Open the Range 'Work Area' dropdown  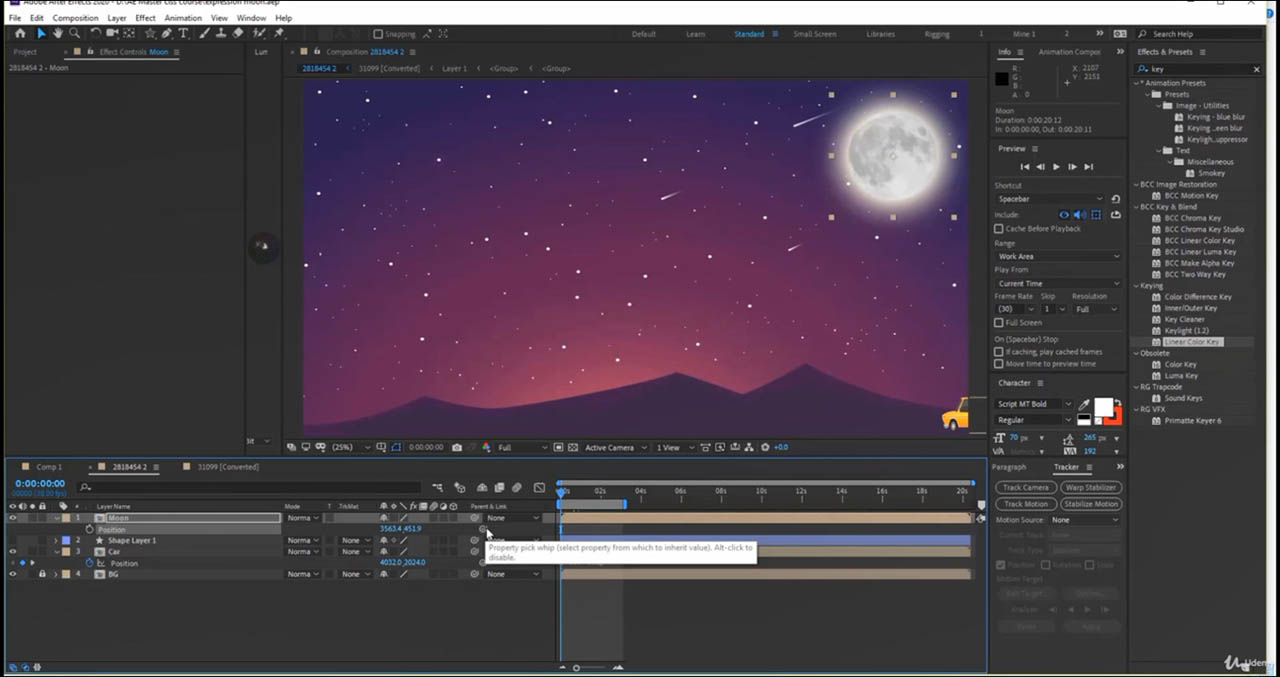point(1058,256)
